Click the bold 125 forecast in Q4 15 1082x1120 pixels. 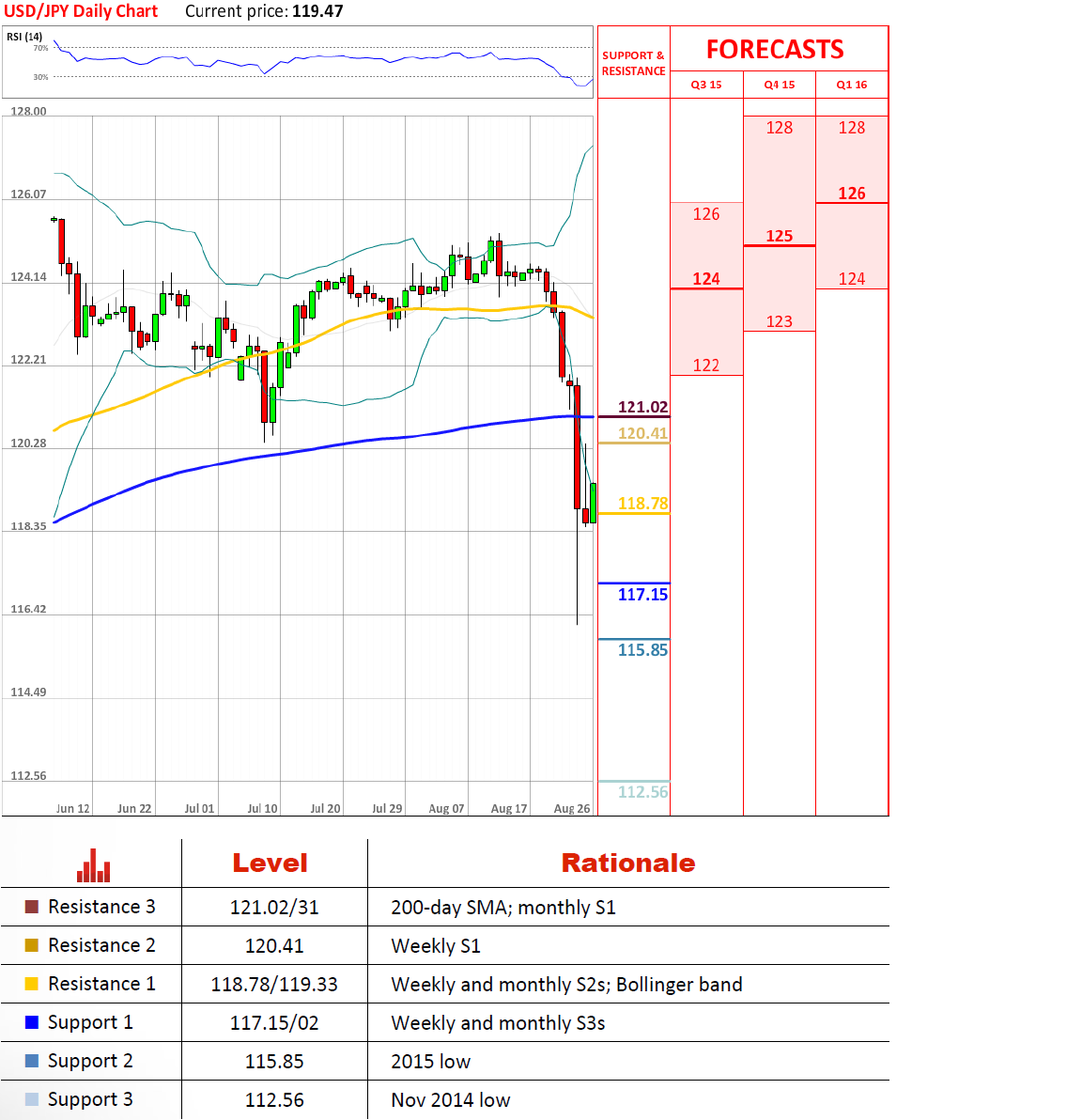click(x=780, y=237)
